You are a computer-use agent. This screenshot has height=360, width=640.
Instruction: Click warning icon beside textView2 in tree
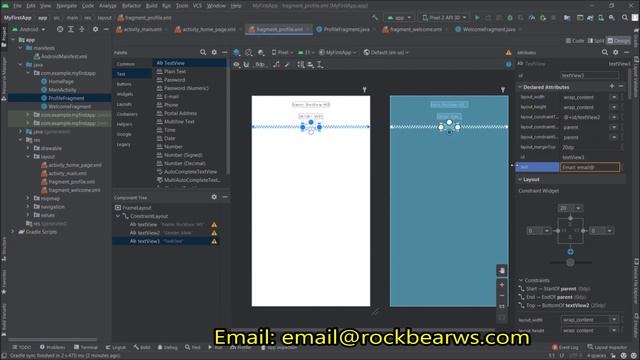pos(214,233)
